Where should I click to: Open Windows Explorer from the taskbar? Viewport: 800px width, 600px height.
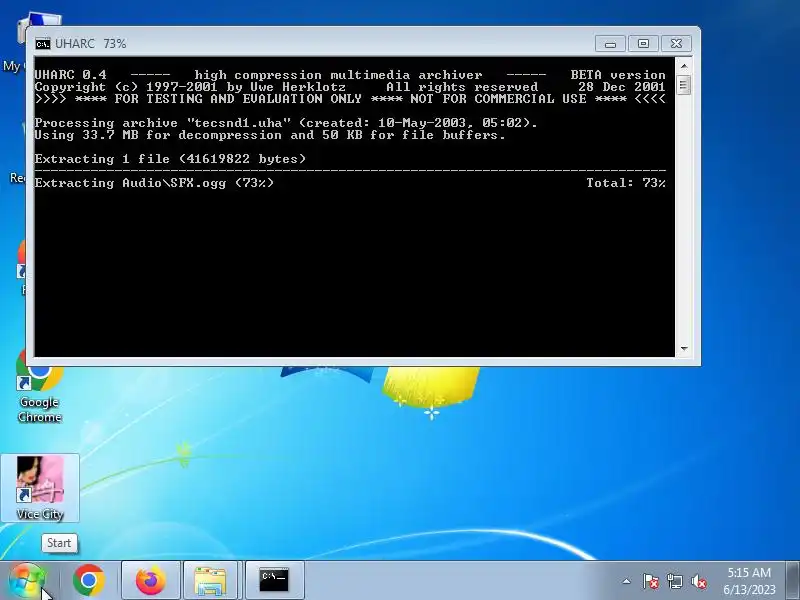210,581
